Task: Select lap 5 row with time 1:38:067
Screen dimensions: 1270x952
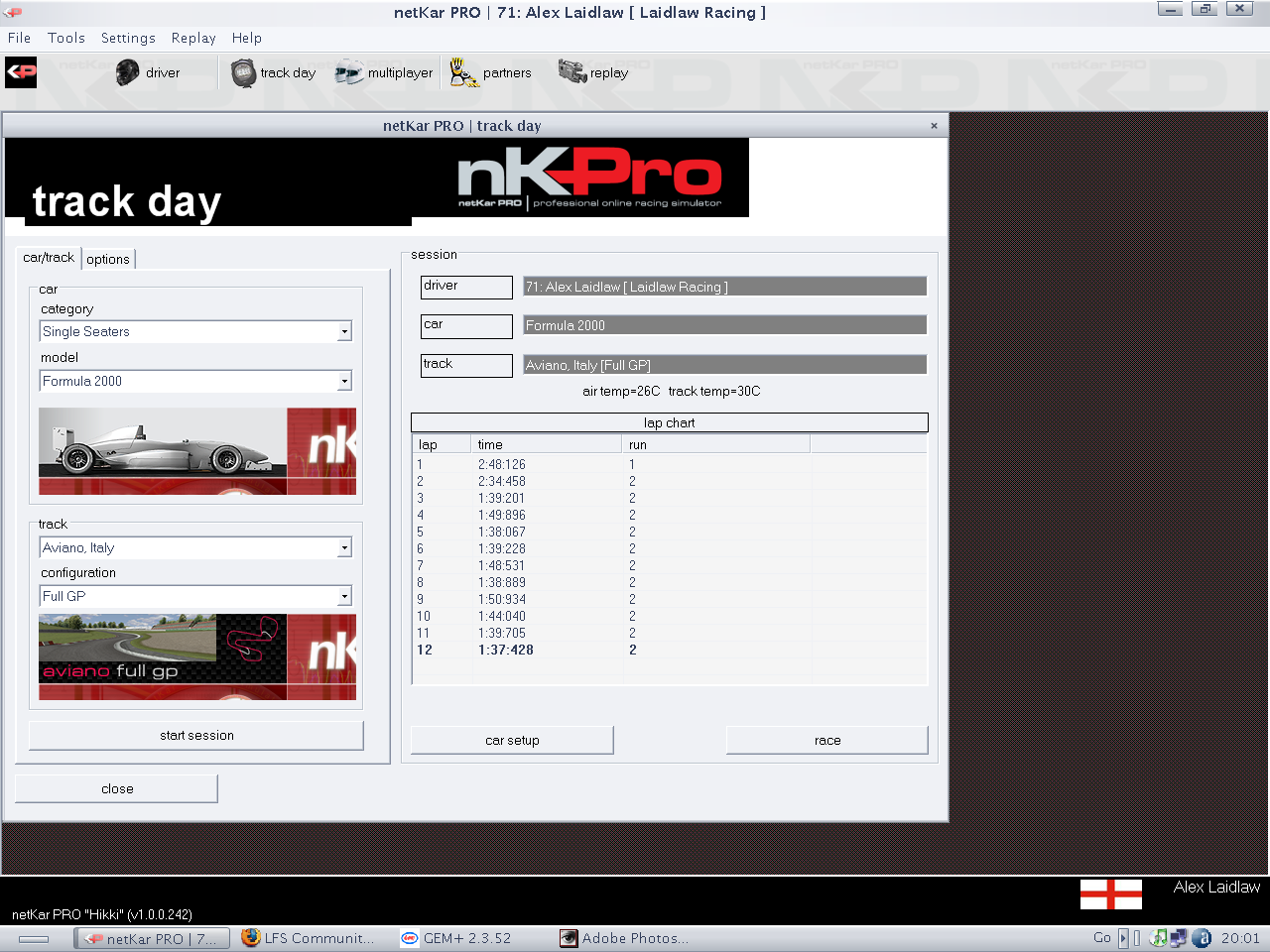Action: pyautogui.click(x=670, y=532)
